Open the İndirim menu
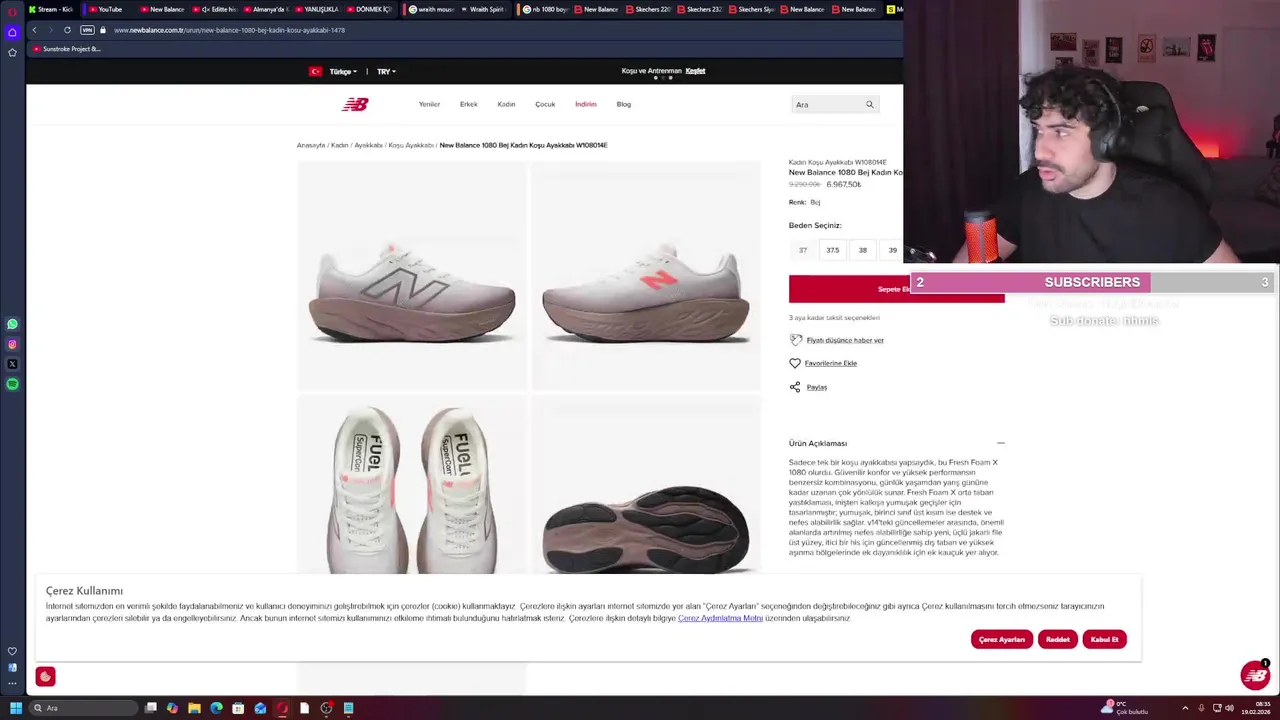The width and height of the screenshot is (1280, 720). point(585,104)
